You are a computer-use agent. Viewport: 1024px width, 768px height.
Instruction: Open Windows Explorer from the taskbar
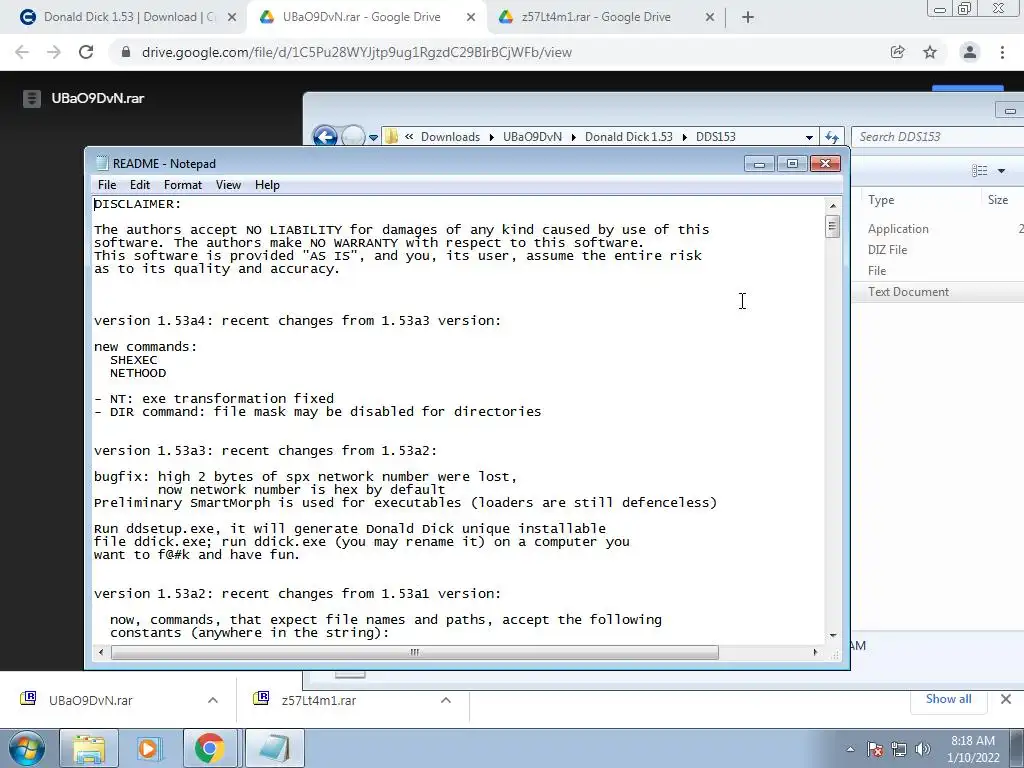[x=89, y=748]
